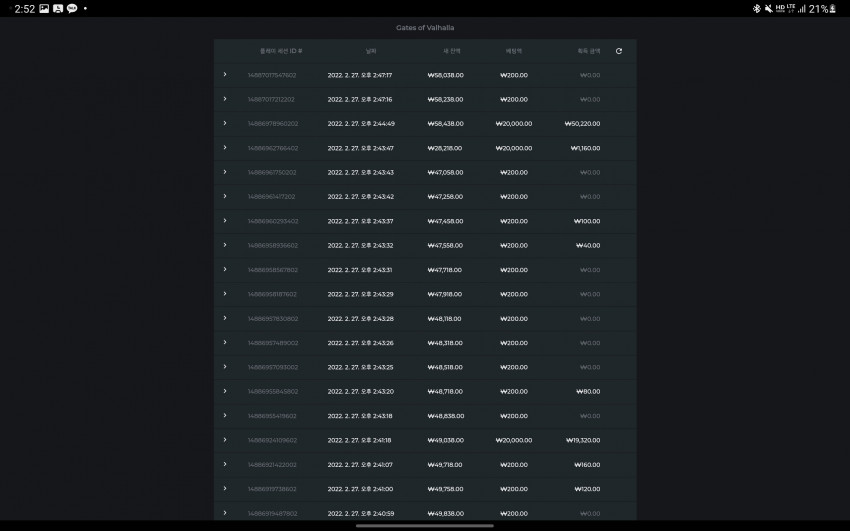Expand the 2:41:18 session row
Viewport: 850px width, 531px height.
click(225, 440)
